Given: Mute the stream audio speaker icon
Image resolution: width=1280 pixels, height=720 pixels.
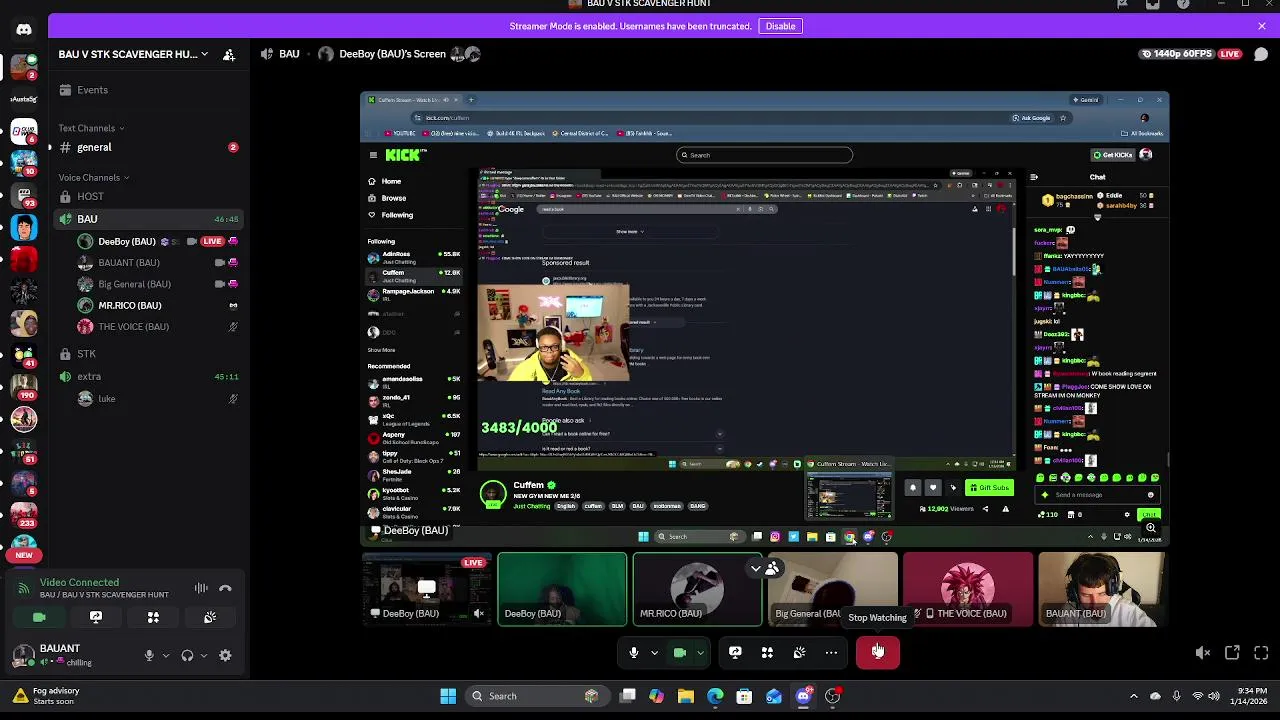Looking at the screenshot, I should coord(1203,653).
